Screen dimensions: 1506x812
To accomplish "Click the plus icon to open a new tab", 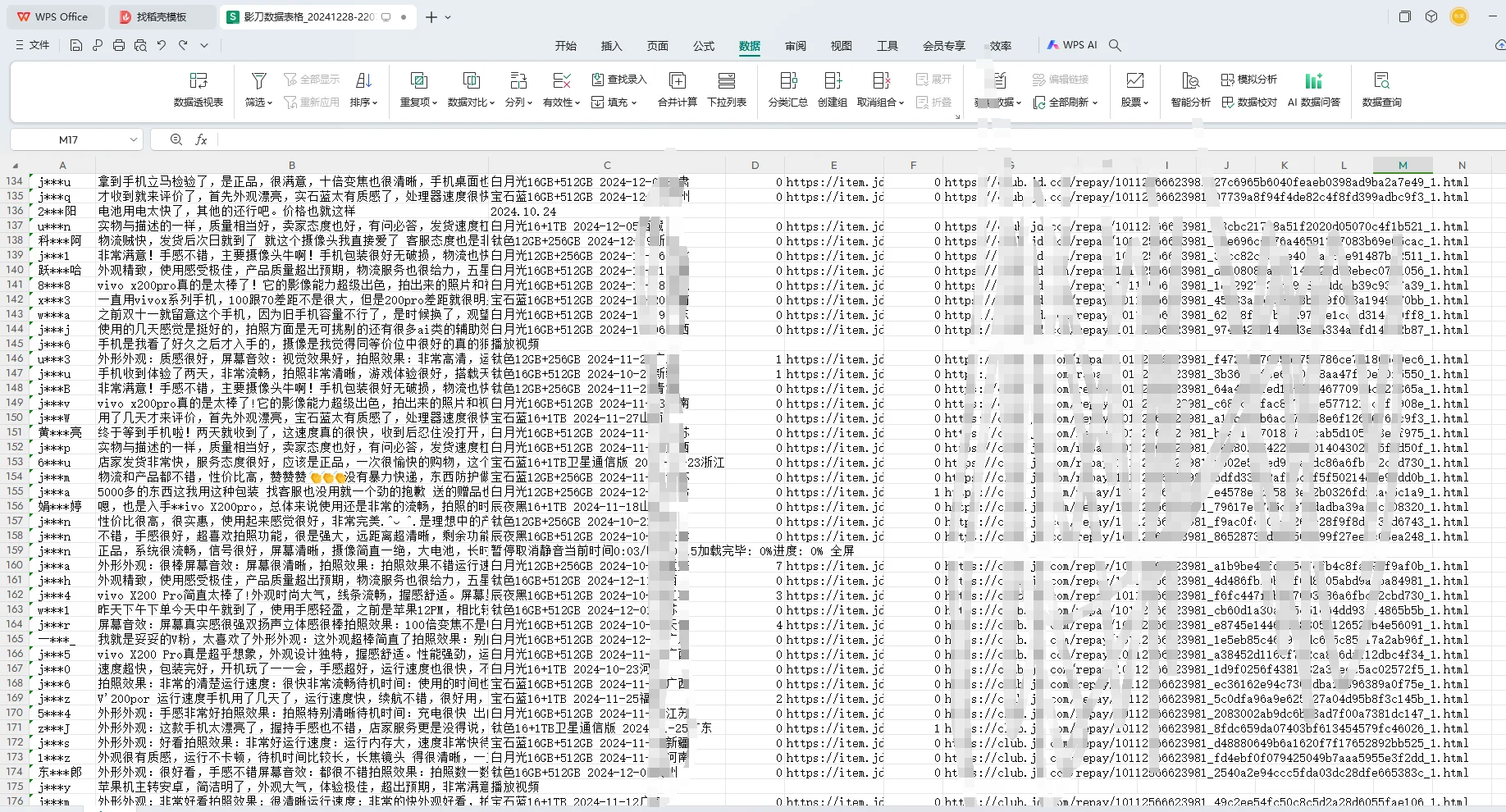I will point(431,17).
